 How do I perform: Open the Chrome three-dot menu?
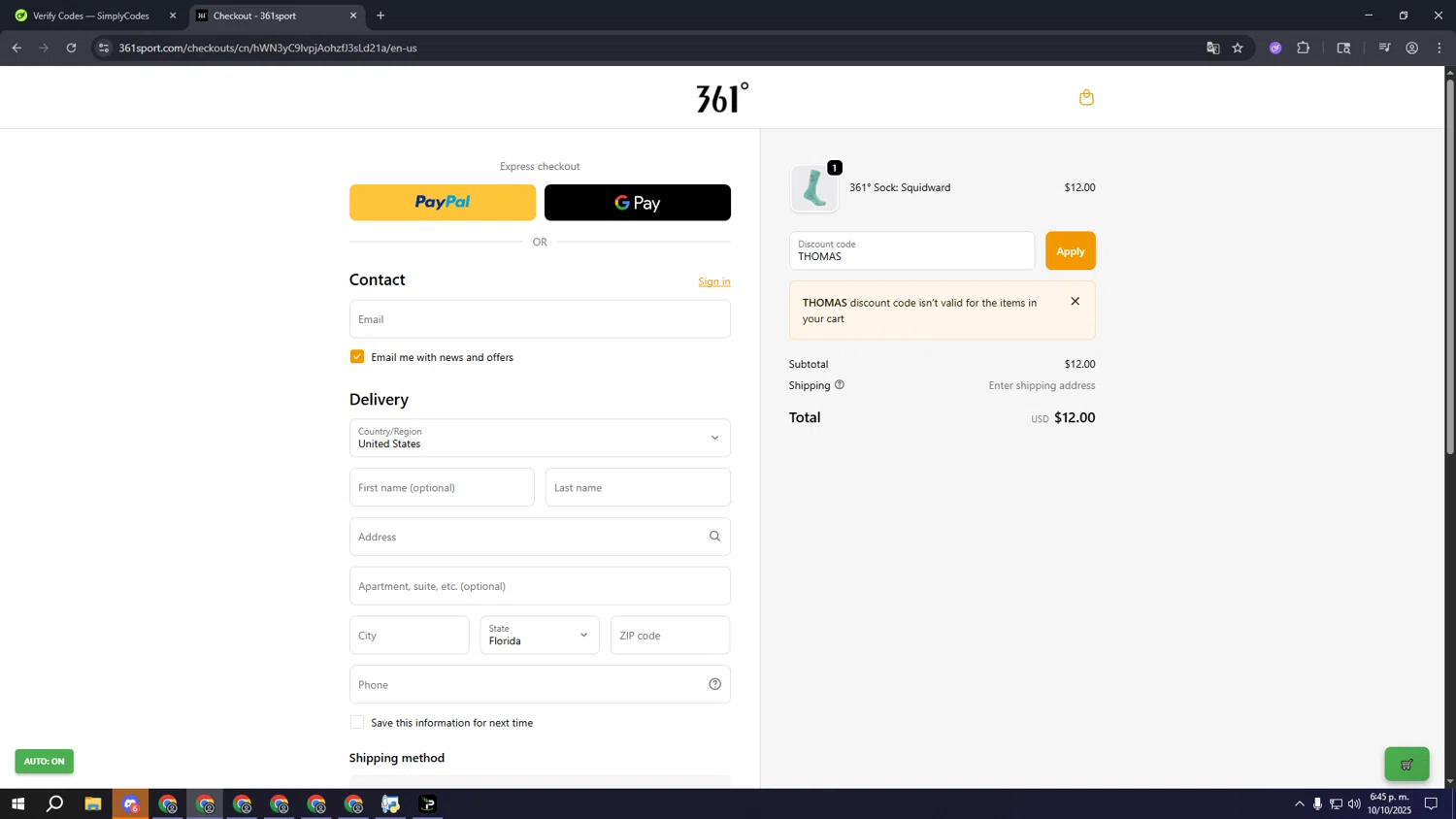click(1439, 48)
